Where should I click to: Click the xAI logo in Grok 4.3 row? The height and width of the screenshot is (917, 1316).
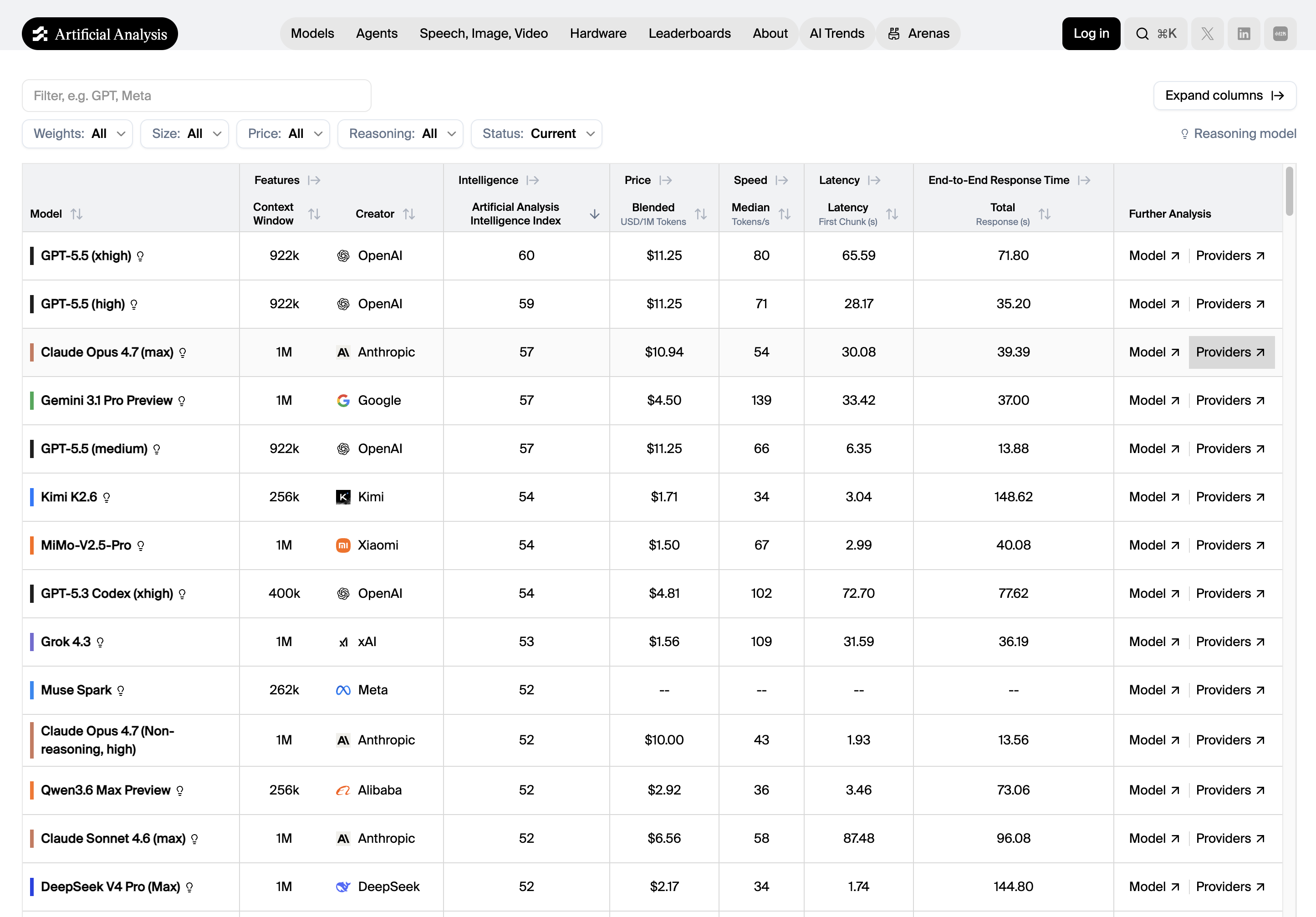coord(343,642)
